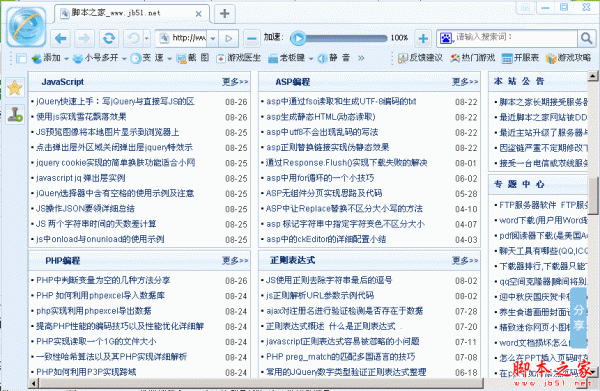Click the vertical scrollbar up arrow
Screen dimensions: 600x391
click(x=593, y=75)
